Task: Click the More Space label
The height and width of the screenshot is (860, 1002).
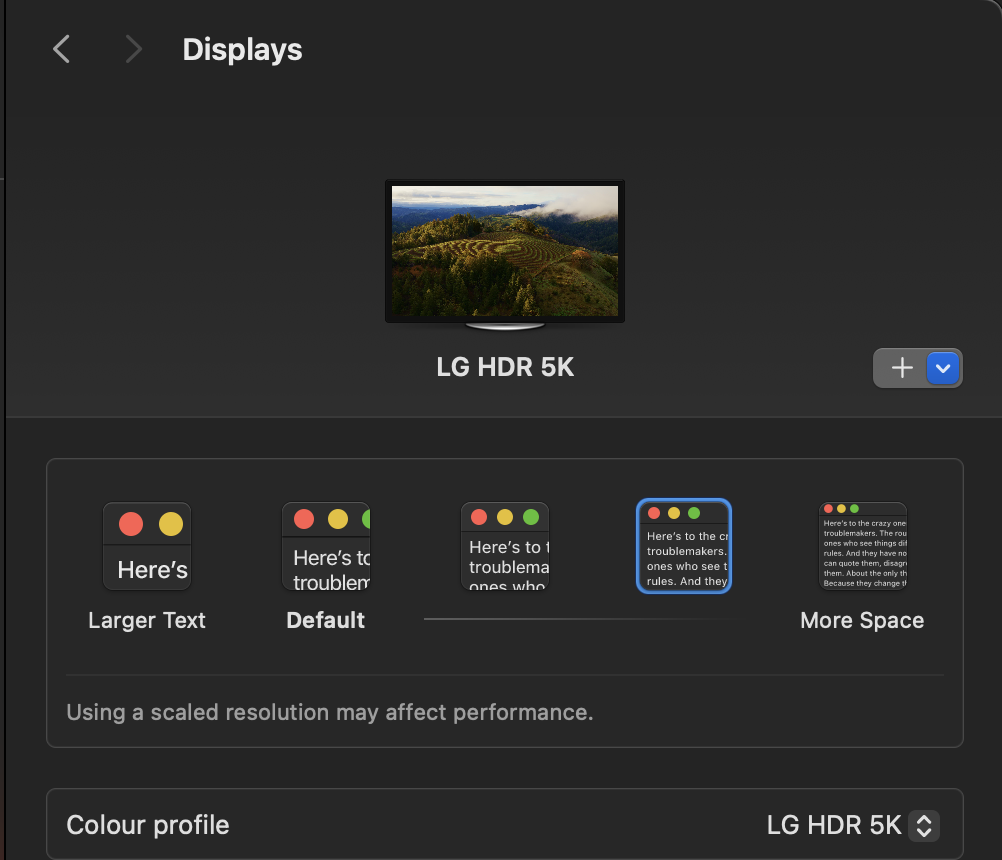Action: [862, 620]
